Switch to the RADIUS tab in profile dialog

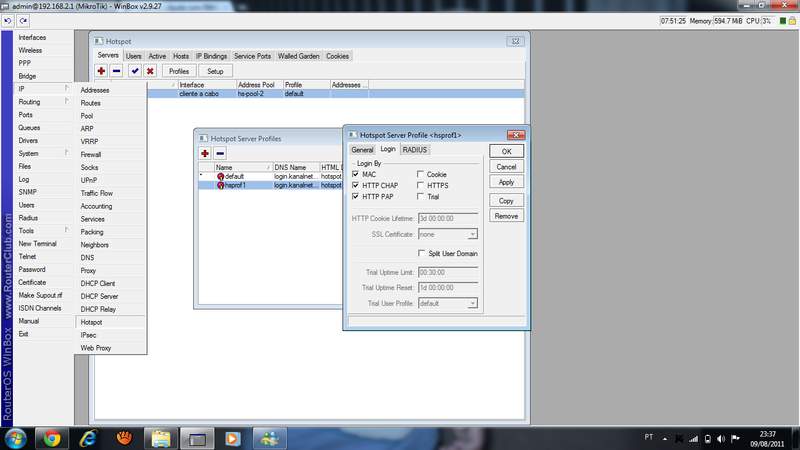click(414, 149)
